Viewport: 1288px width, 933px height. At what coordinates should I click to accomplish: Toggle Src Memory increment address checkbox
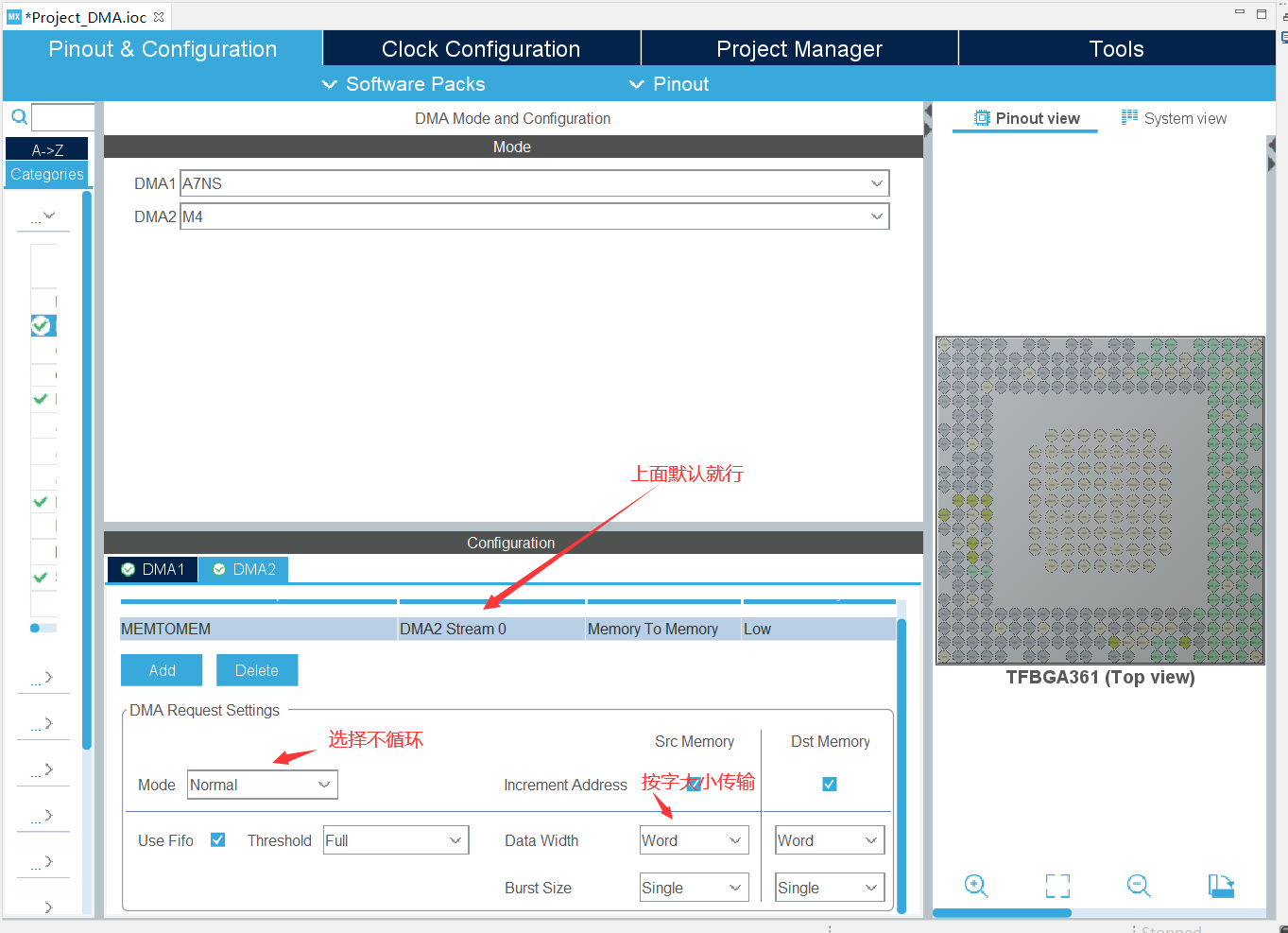[x=695, y=784]
